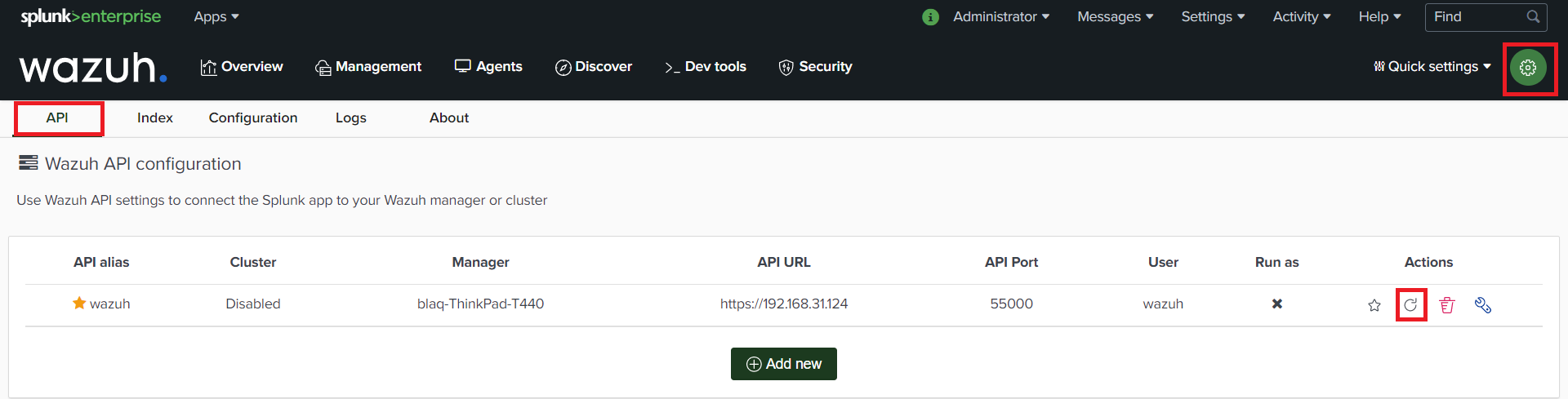This screenshot has width=1568, height=399.
Task: Click the green settings gear icon
Action: tap(1528, 68)
